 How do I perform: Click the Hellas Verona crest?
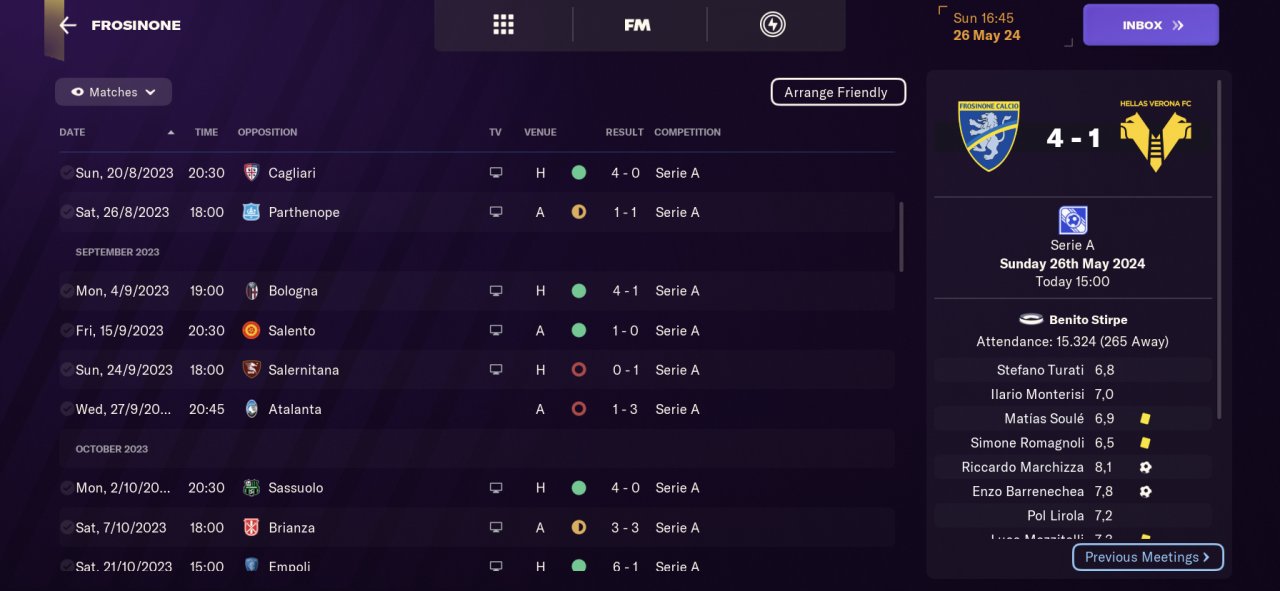(x=1155, y=138)
